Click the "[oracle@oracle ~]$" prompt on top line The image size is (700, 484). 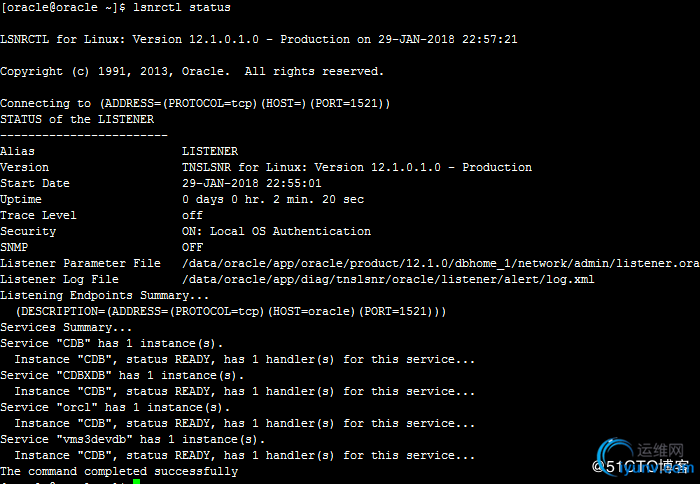coord(64,8)
